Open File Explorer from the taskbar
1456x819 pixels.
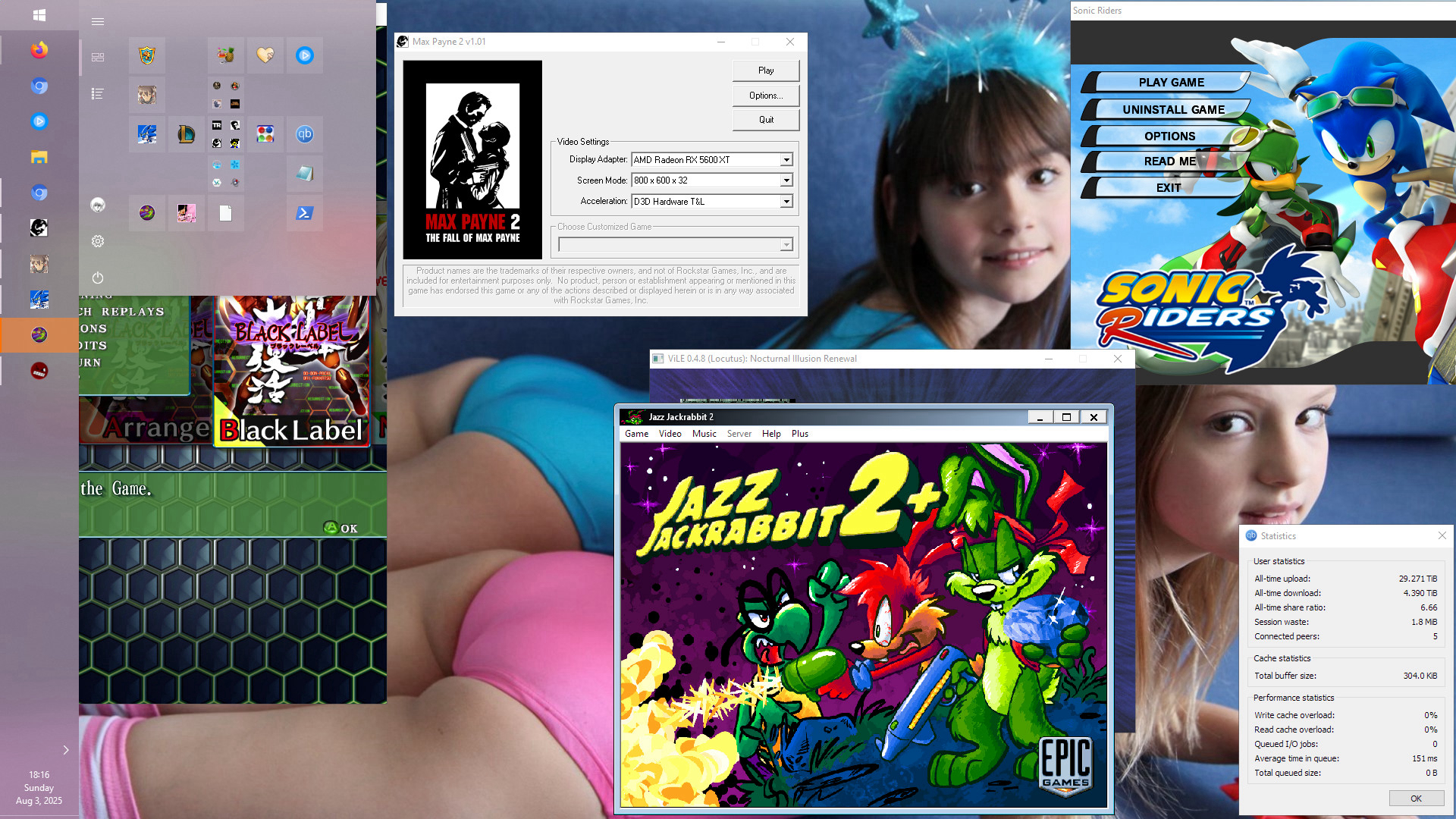(39, 157)
